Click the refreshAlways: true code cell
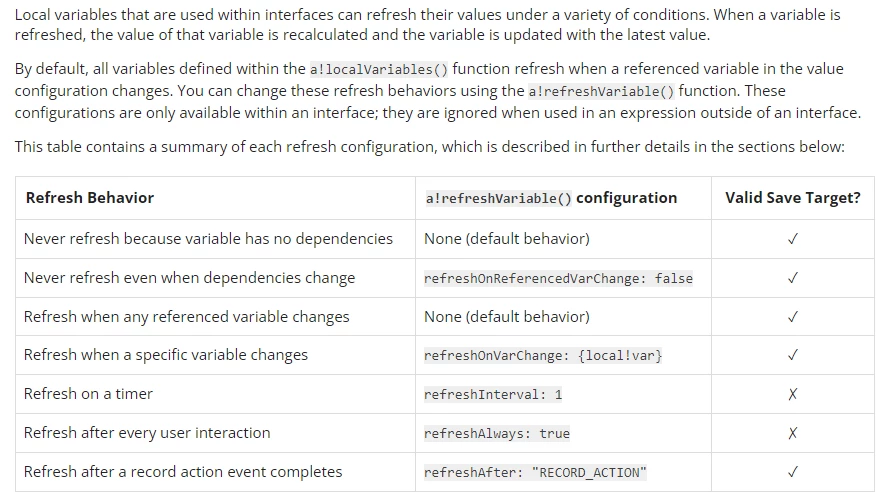Screen dimensions: 891x502 (497, 434)
